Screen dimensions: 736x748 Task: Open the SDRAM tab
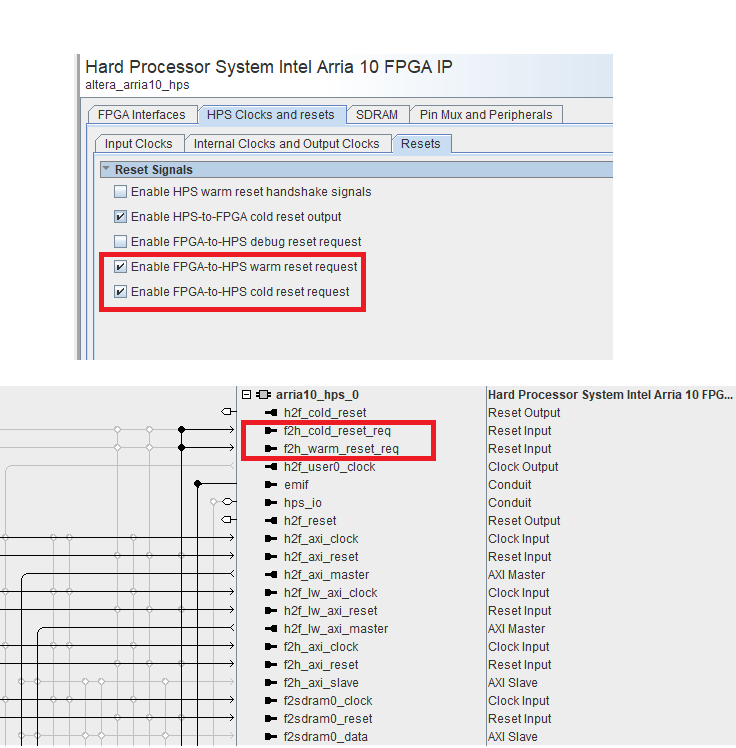[x=377, y=115]
